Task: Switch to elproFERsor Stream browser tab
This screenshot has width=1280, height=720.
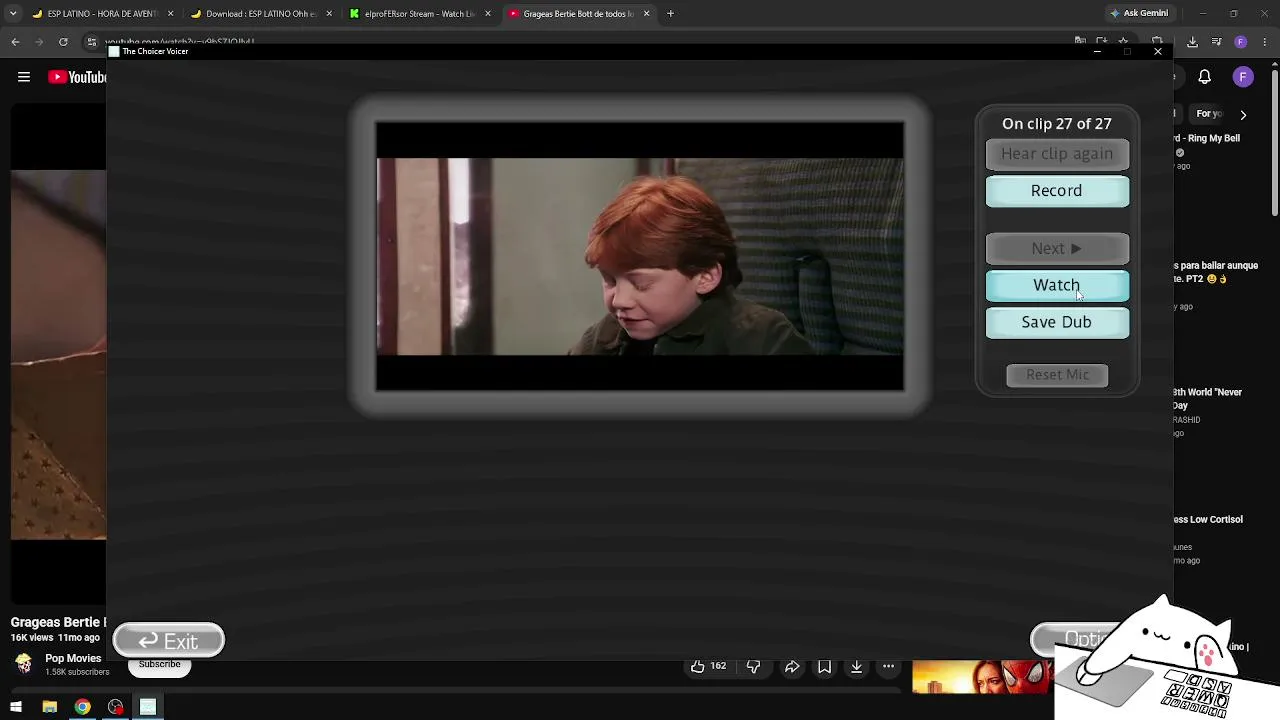Action: point(419,14)
